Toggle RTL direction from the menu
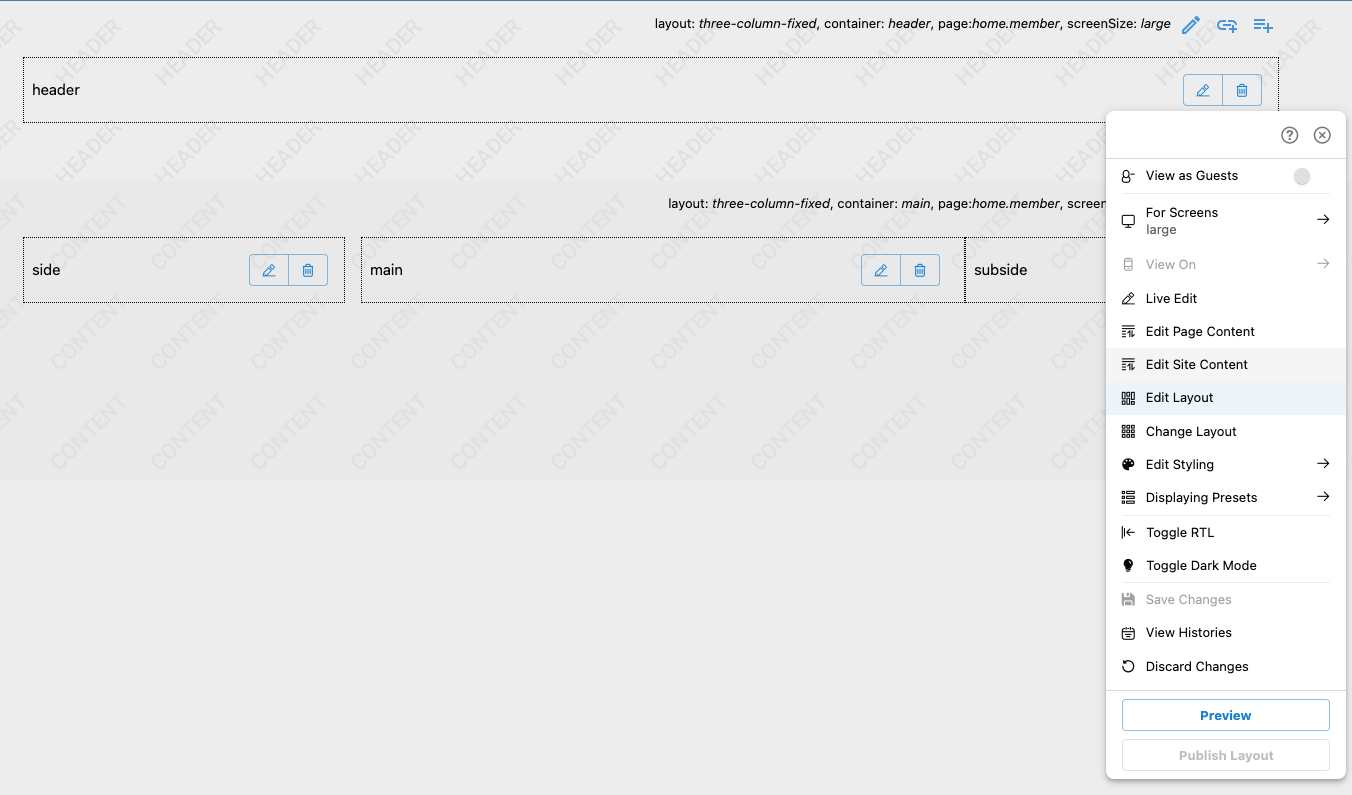This screenshot has width=1352, height=795. [x=1178, y=532]
